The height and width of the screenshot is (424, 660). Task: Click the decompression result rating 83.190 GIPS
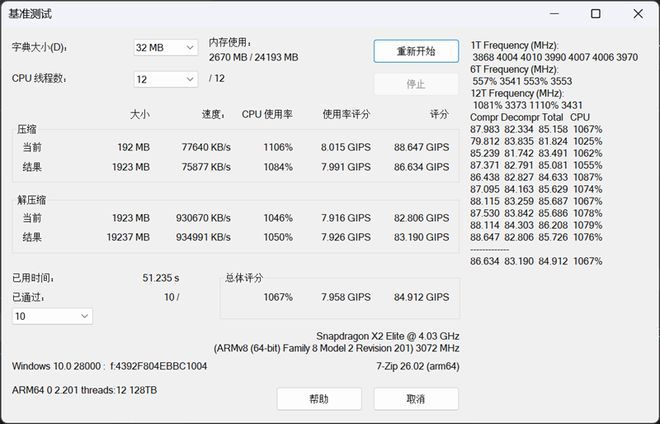(x=421, y=237)
